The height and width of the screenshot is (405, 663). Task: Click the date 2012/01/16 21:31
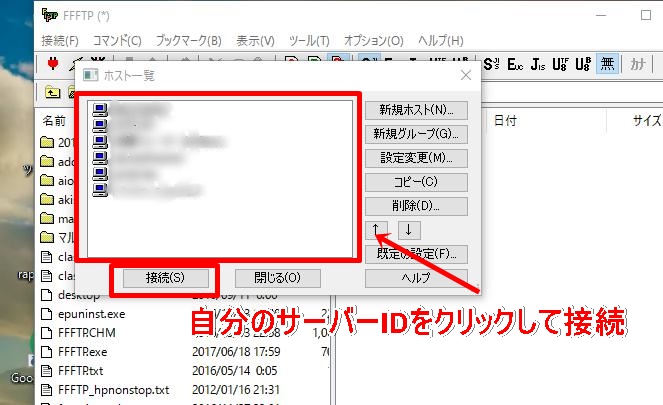point(236,390)
